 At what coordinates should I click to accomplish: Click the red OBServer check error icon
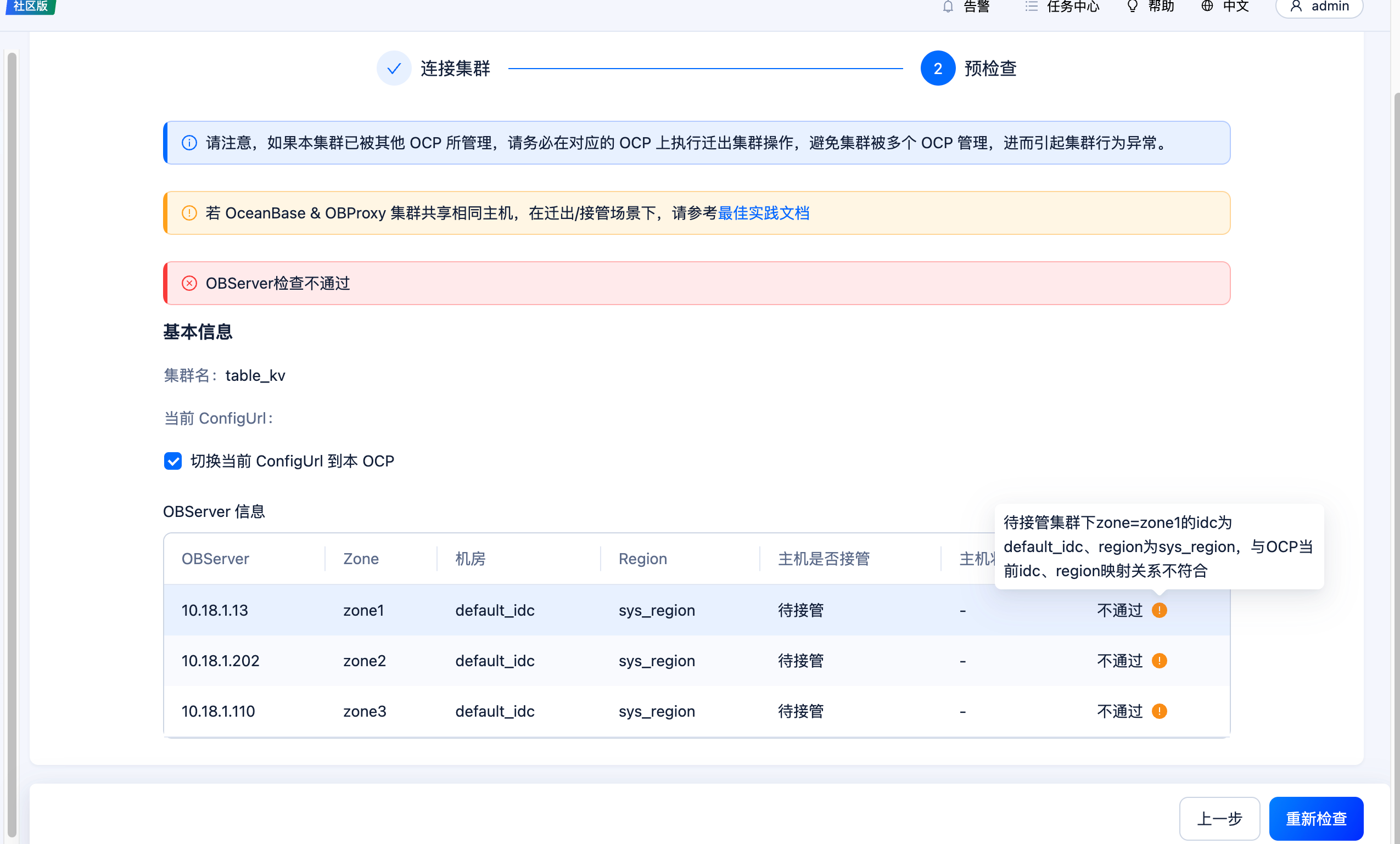coord(189,283)
